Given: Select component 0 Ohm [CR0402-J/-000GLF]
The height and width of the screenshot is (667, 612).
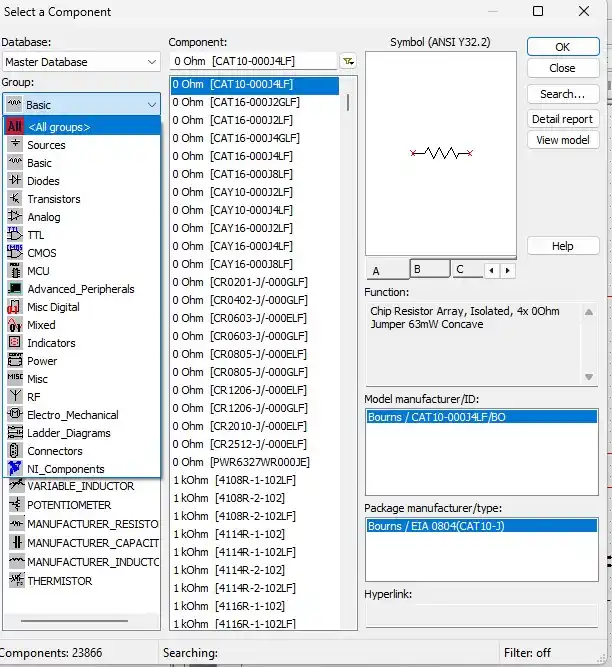Looking at the screenshot, I should coord(255,300).
